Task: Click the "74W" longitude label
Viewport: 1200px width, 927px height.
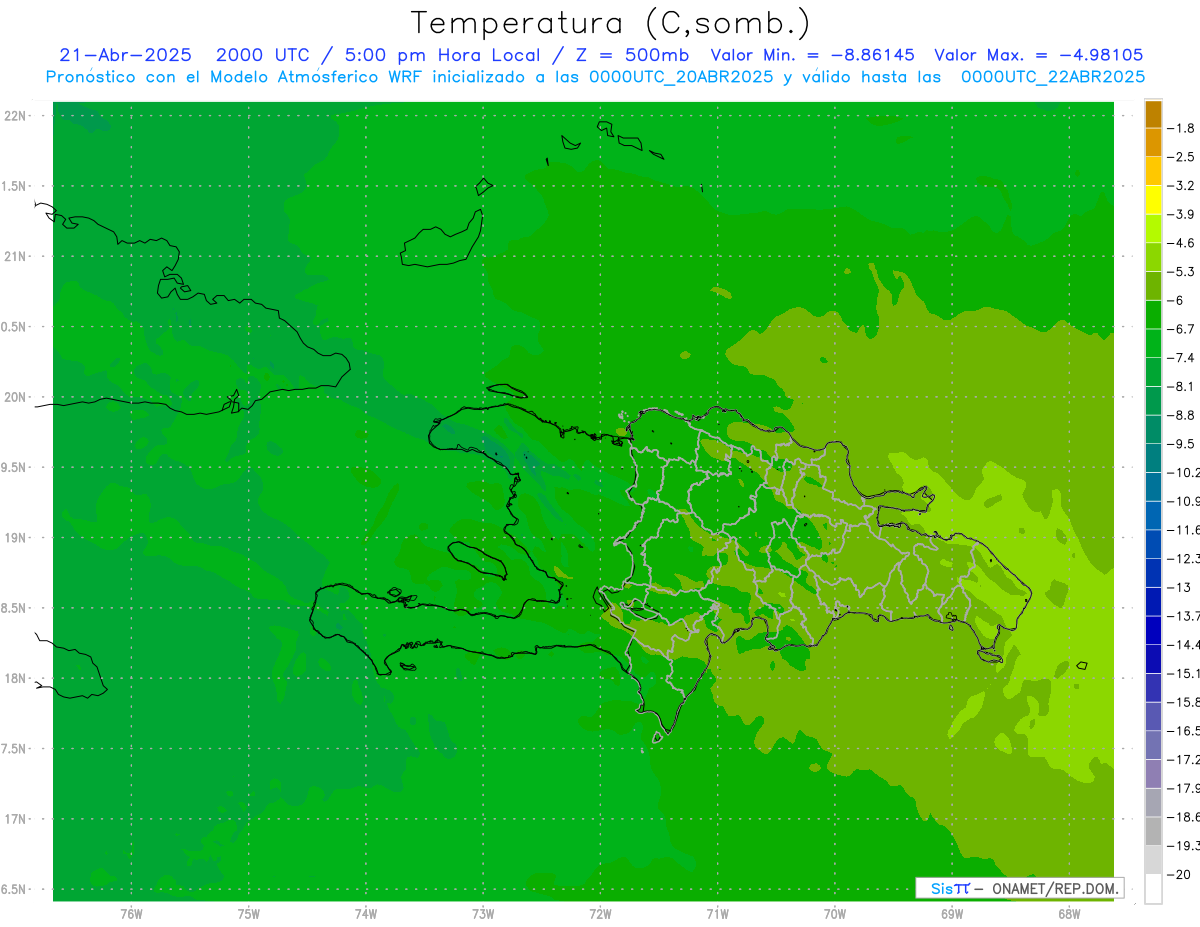Action: 366,913
